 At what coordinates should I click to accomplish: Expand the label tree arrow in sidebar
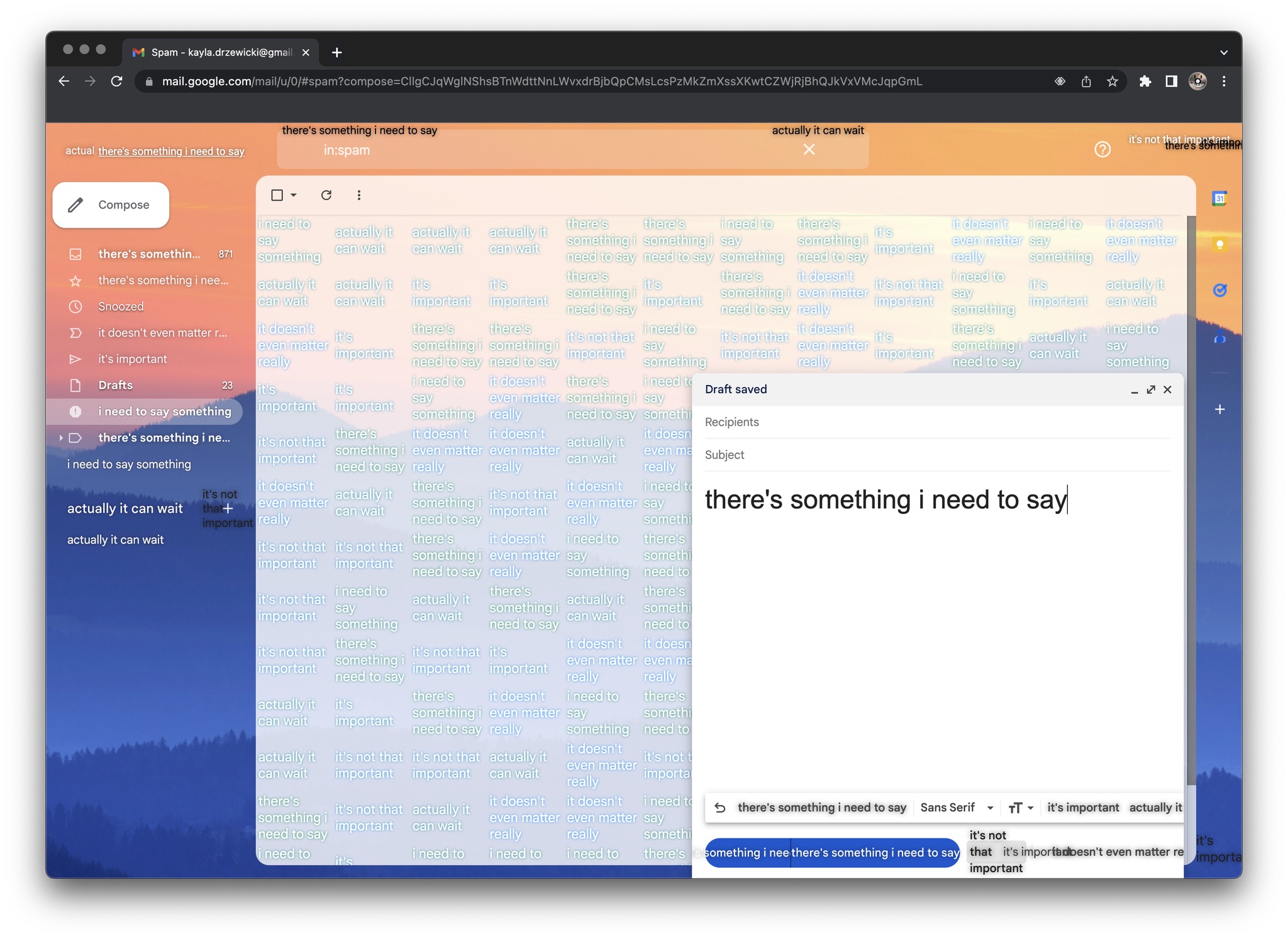coord(61,438)
